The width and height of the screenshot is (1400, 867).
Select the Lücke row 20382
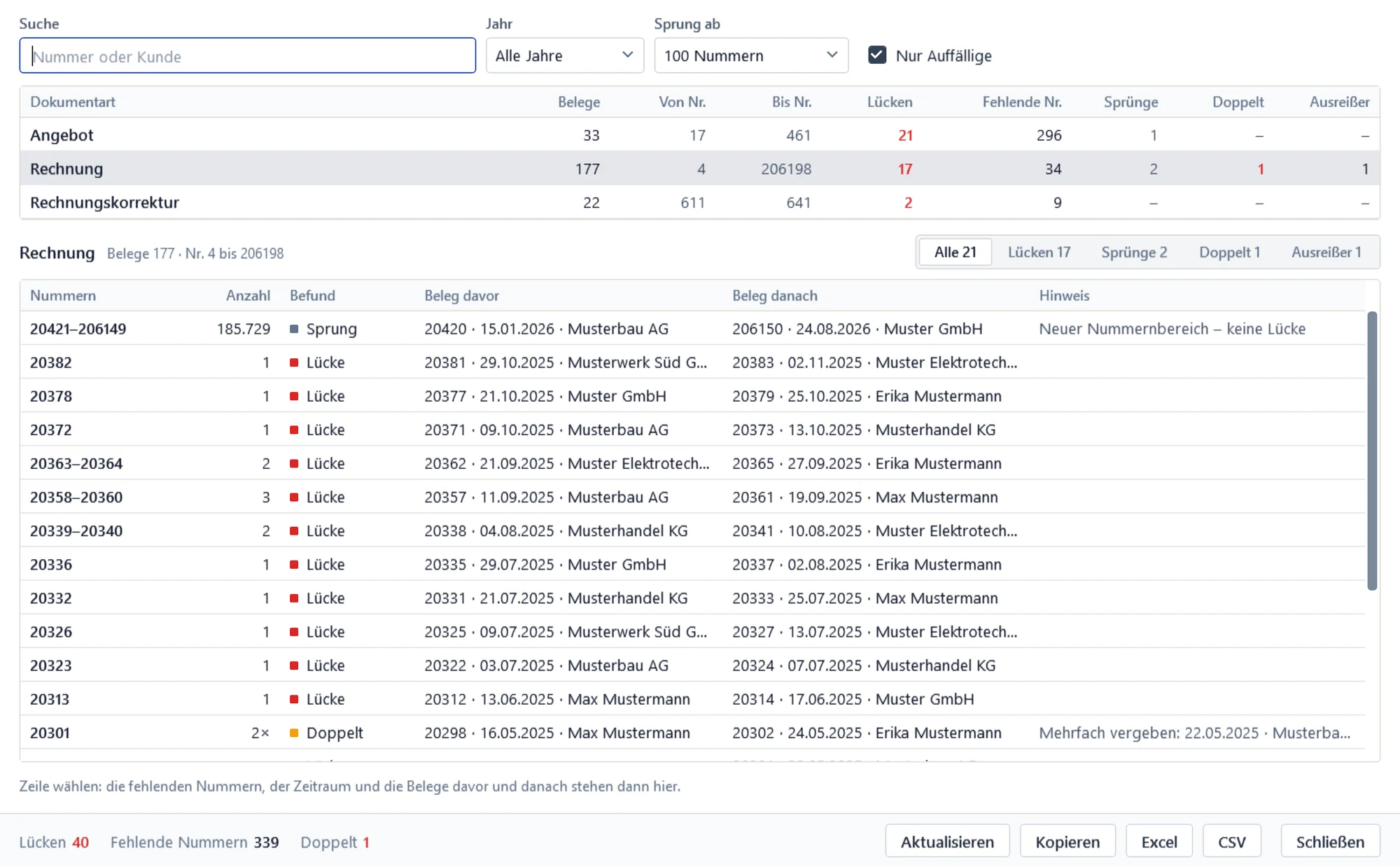tap(692, 362)
